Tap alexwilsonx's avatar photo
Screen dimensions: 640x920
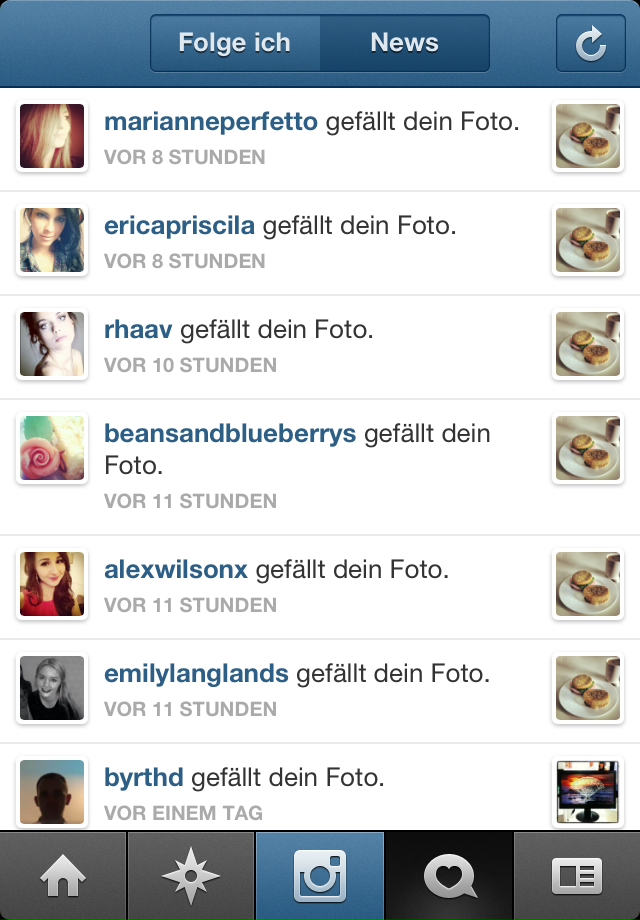pyautogui.click(x=52, y=584)
